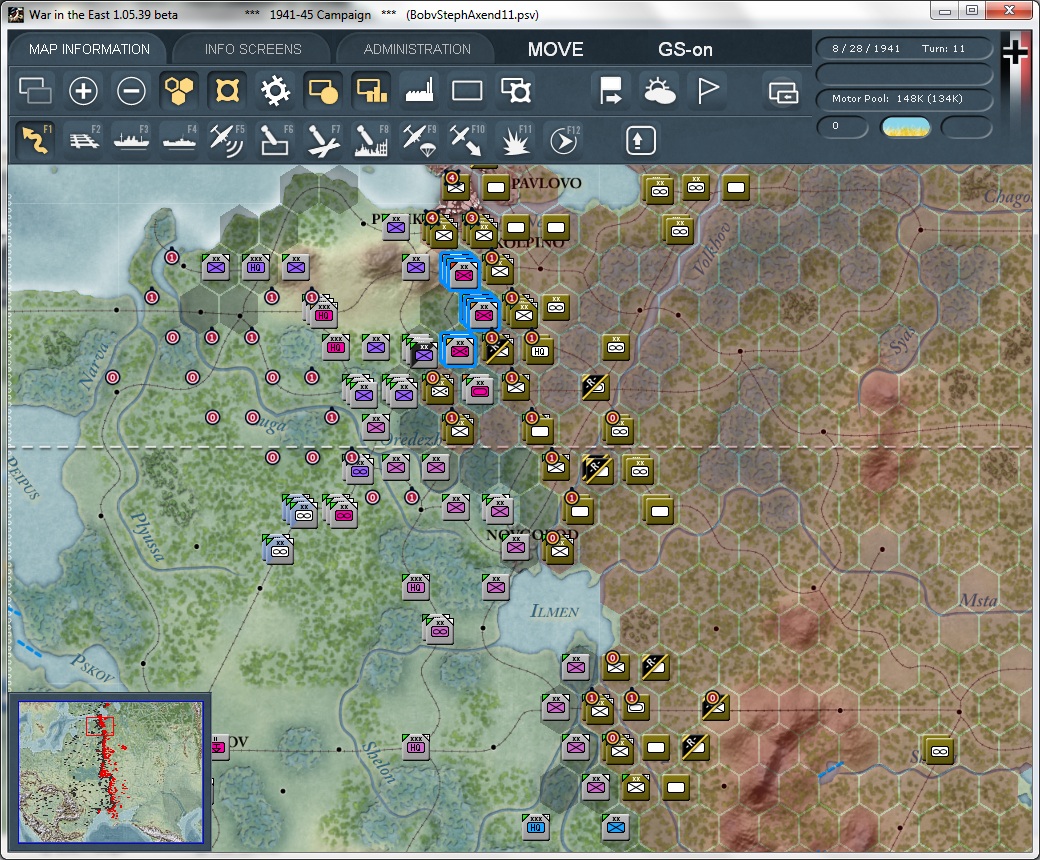Screen dimensions: 1040x860
Task: Toggle enemy hex control display
Action: (x=227, y=90)
